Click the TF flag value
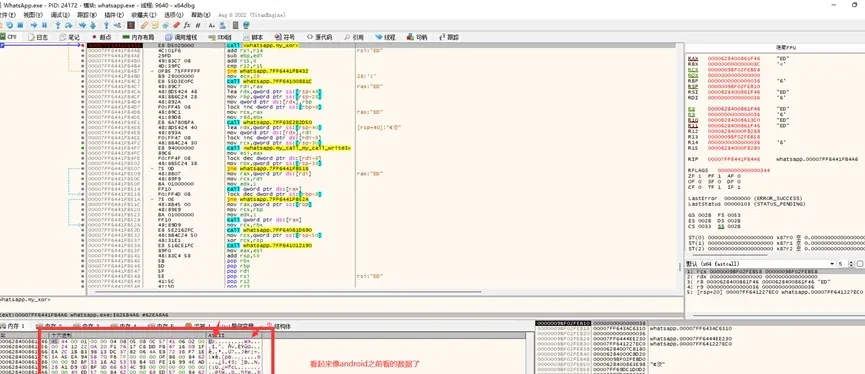 tap(720, 188)
